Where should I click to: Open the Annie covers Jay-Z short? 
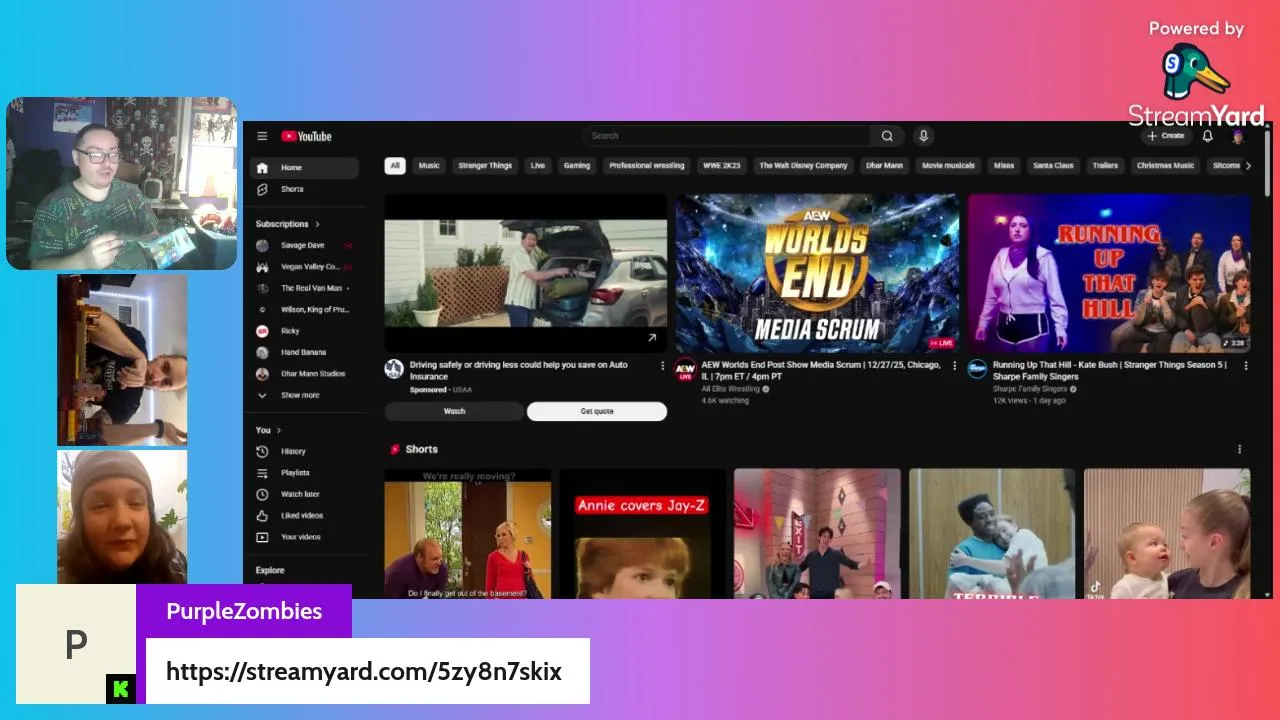(642, 534)
